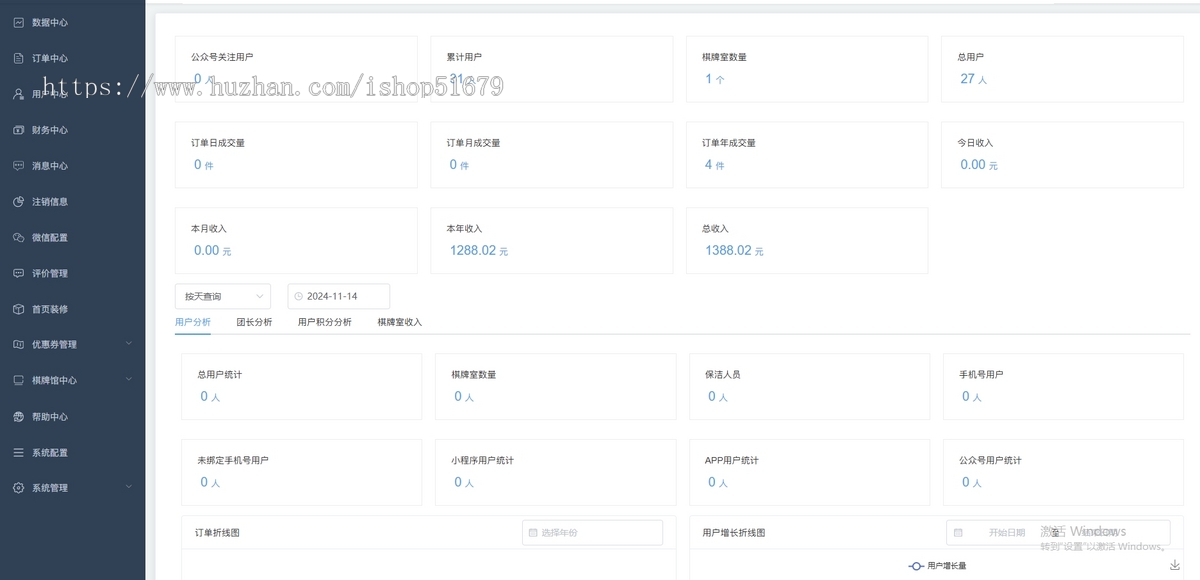The height and width of the screenshot is (580, 1200).
Task: Click the 选择年份 year input
Action: tap(592, 533)
